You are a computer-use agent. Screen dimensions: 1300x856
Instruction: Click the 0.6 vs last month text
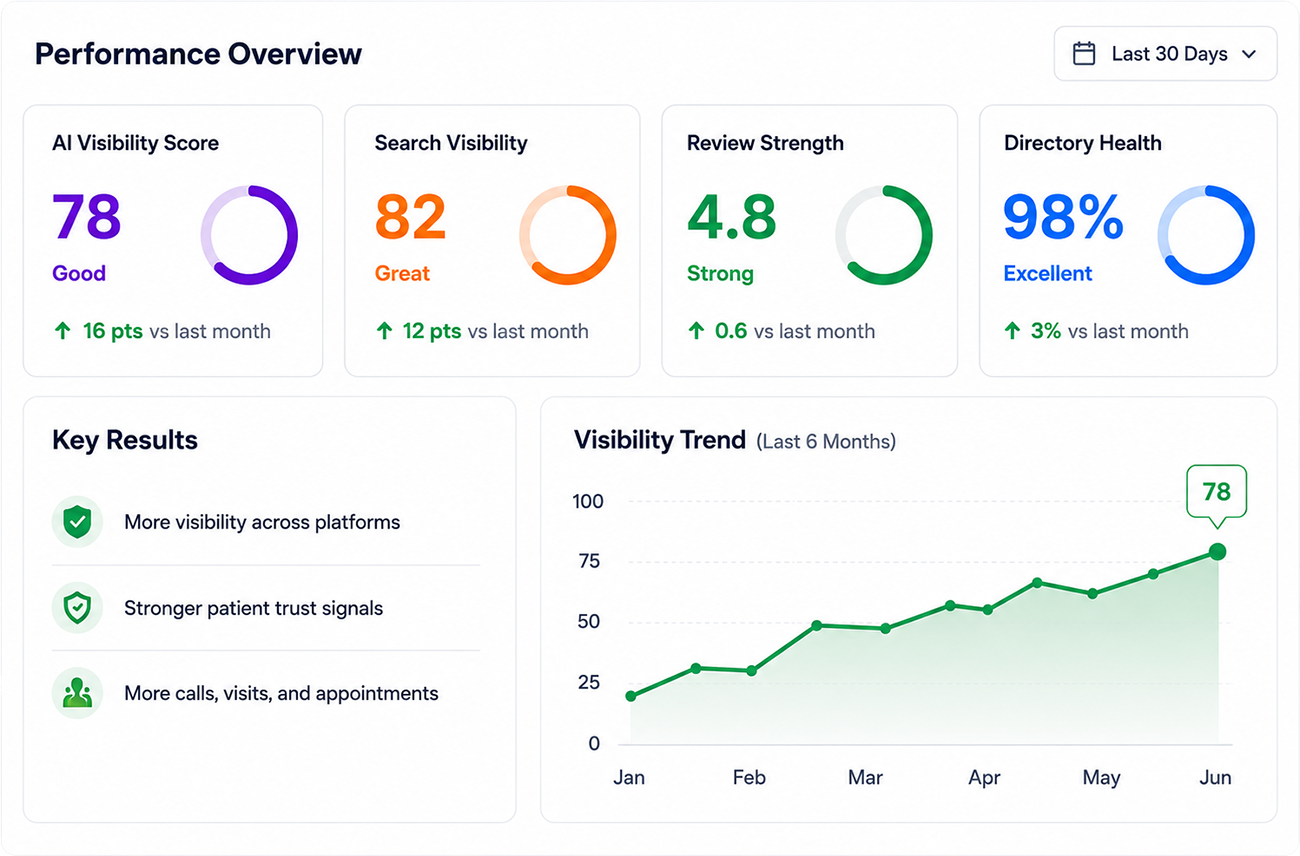(x=795, y=331)
